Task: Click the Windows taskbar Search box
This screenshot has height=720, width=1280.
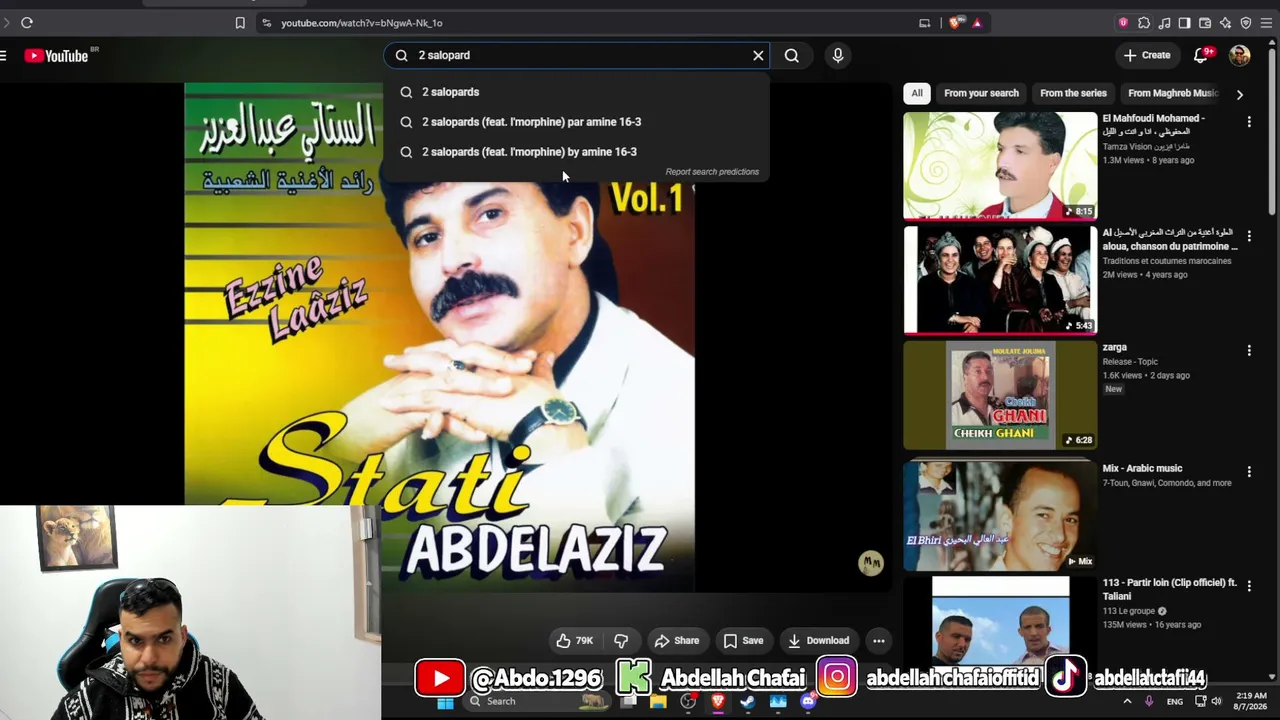Action: click(x=535, y=702)
